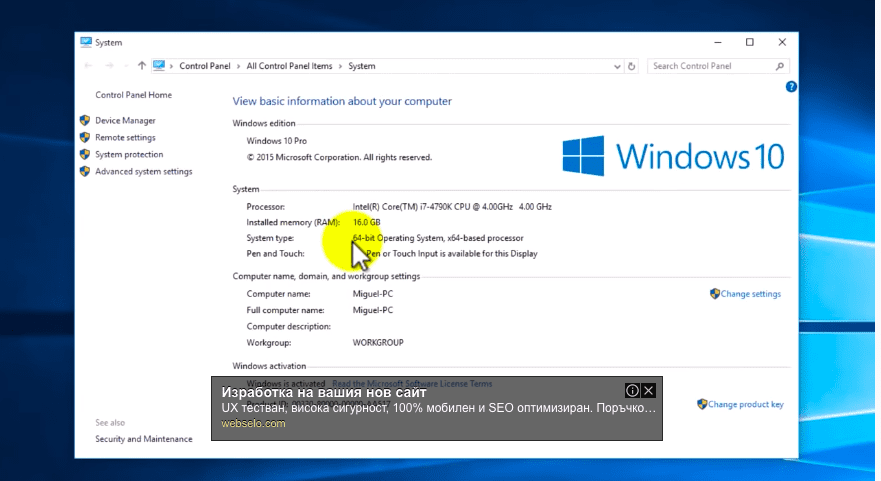Open the blue Help question mark icon
881x481 pixels.
[791, 87]
